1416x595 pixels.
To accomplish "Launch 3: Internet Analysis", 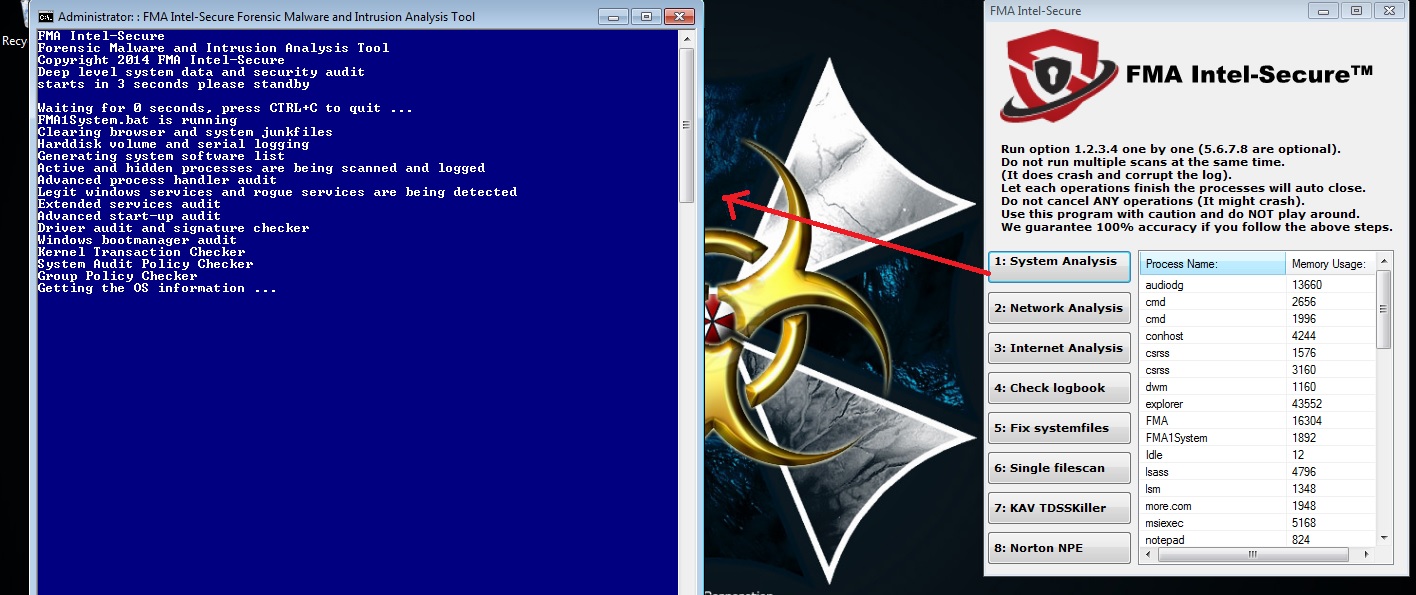I will click(1059, 348).
